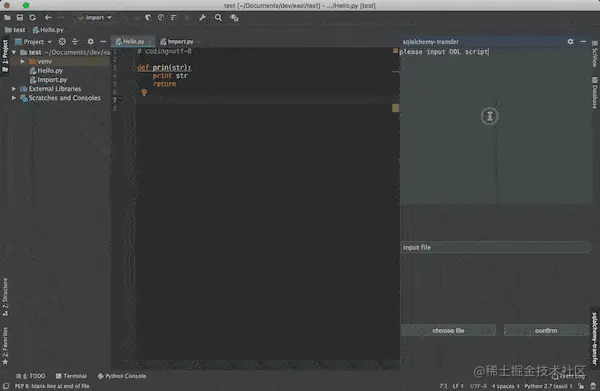The width and height of the screenshot is (600, 391).
Task: Hide the Project panel with minus icon
Action: click(103, 41)
